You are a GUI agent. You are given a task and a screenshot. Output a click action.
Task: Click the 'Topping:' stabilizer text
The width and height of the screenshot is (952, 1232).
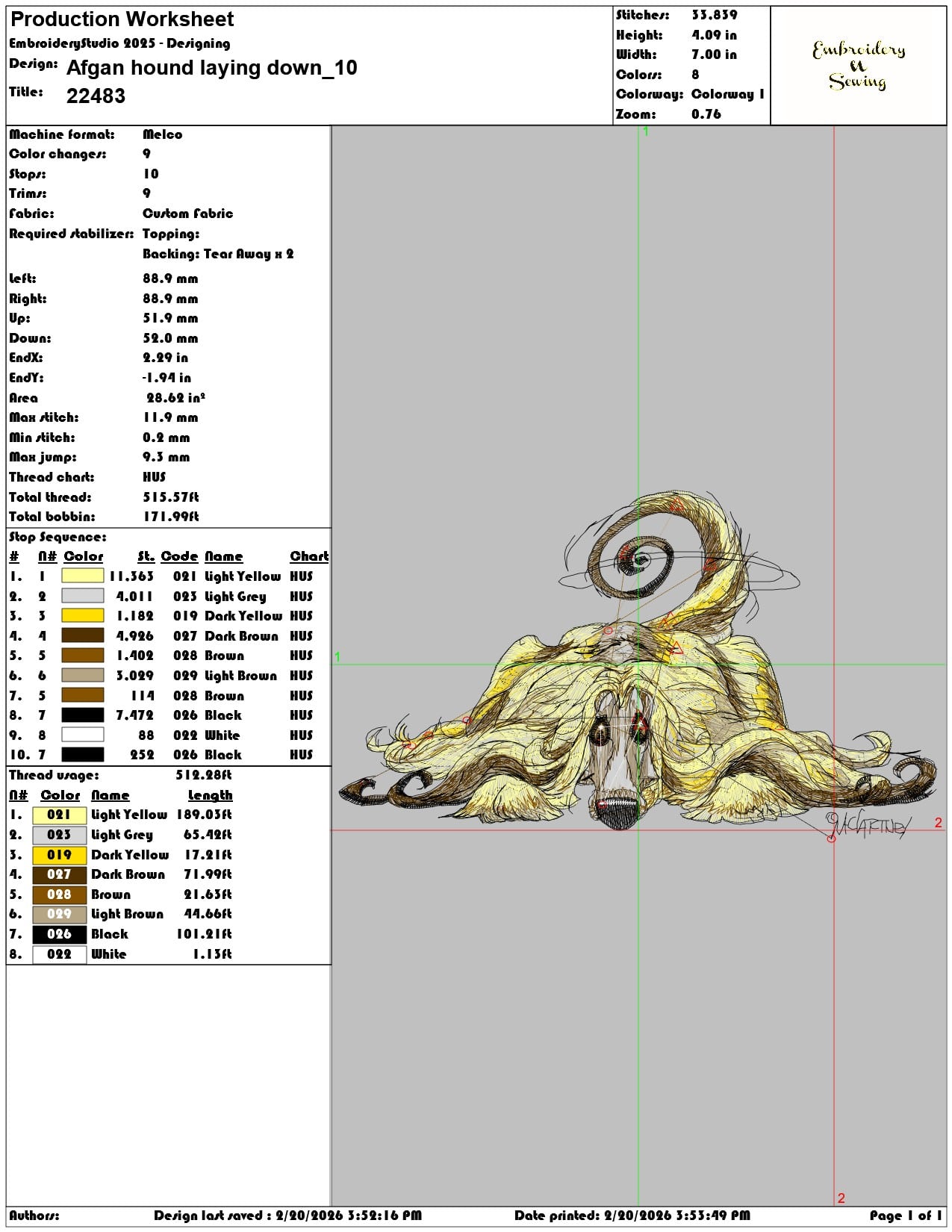(171, 234)
